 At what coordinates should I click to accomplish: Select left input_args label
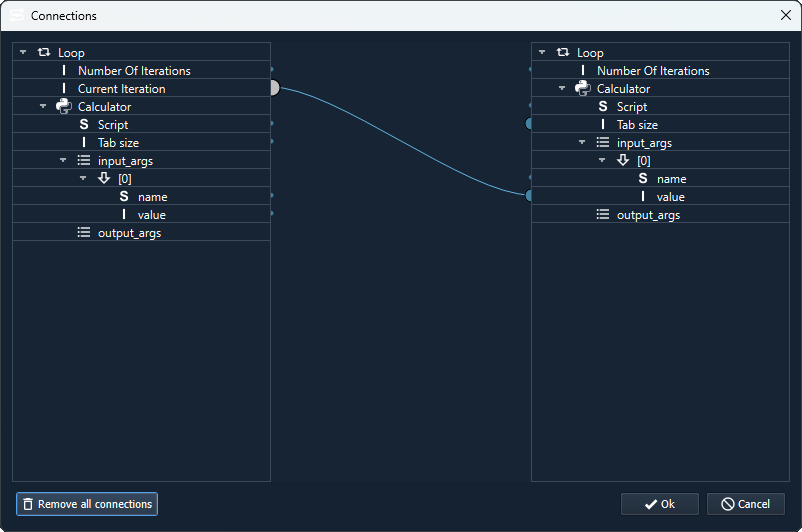click(x=125, y=161)
